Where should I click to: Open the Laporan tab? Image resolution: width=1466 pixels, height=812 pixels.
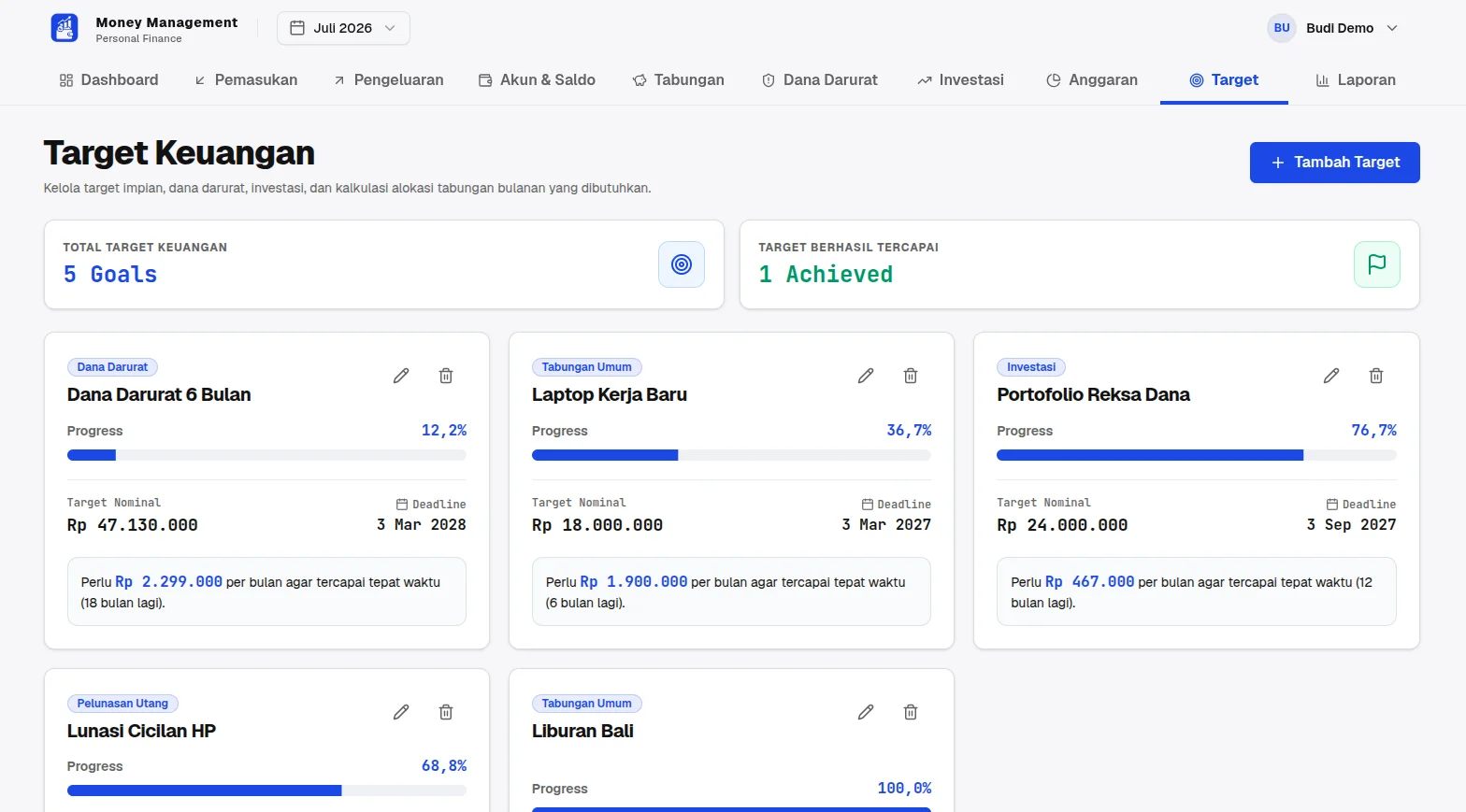click(1356, 80)
